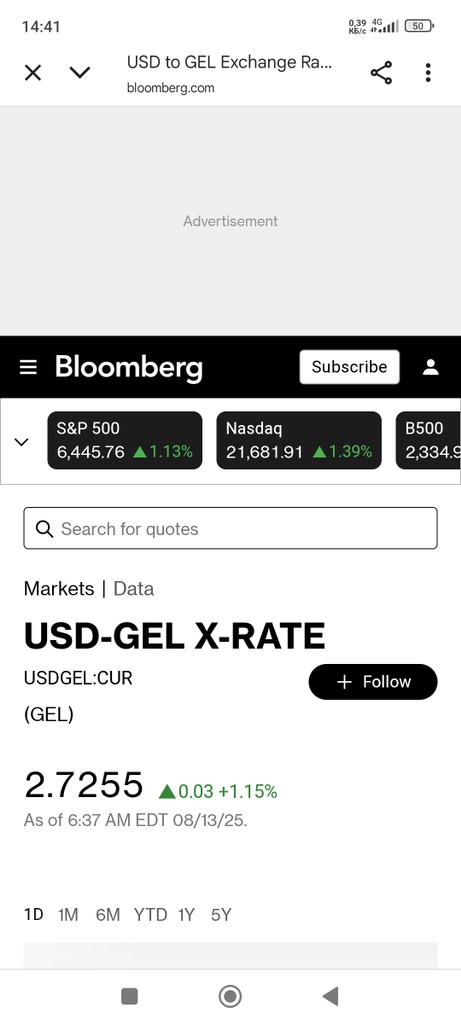Screen dimensions: 461x1024
Task: Tap the Android back triangle button
Action: 330,996
